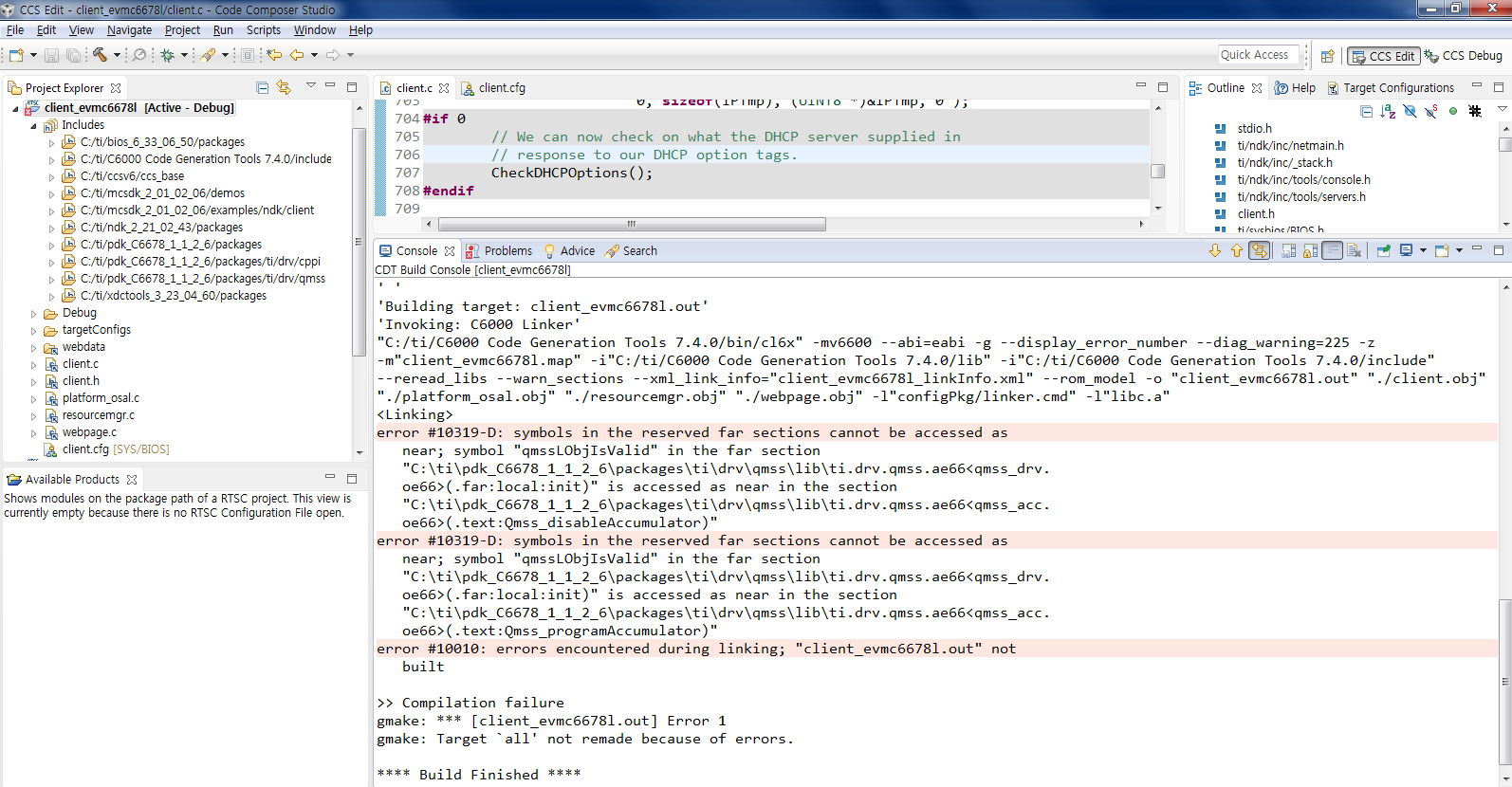Viewport: 1512px width, 787px height.
Task: Open the Build hammer dropdown arrow
Action: pyautogui.click(x=117, y=55)
